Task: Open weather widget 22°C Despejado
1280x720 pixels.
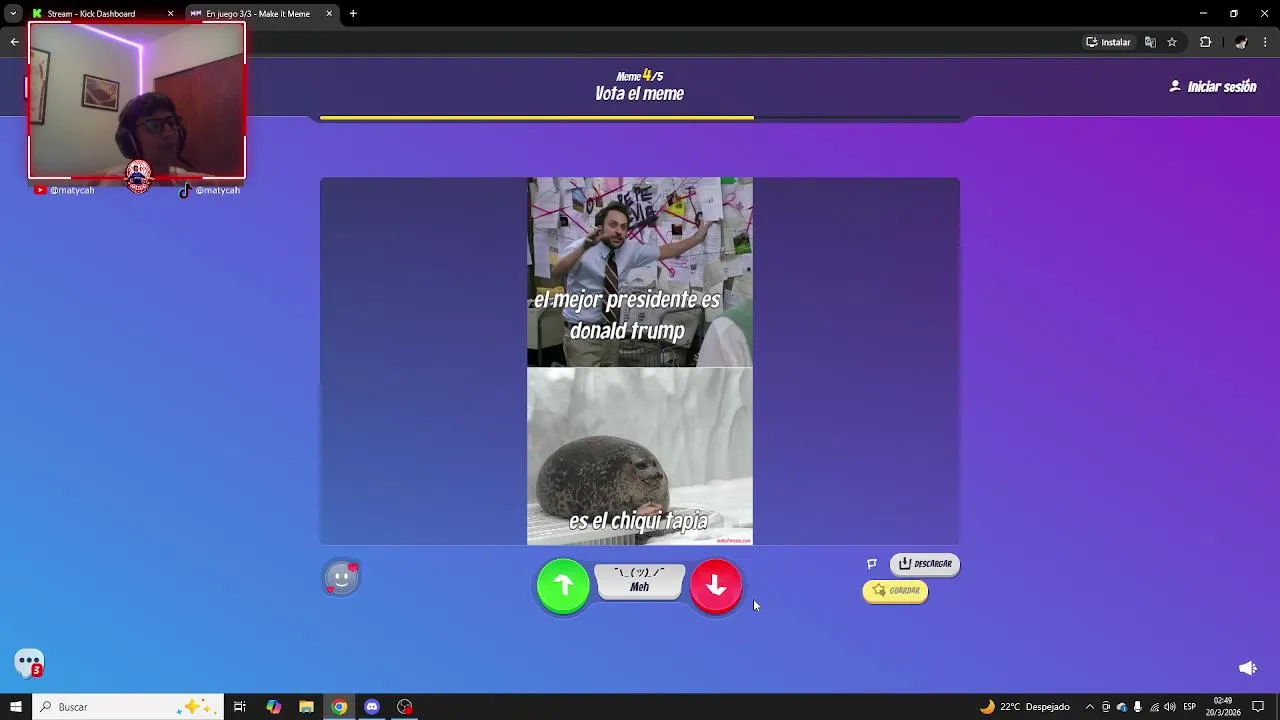Action: click(x=1025, y=707)
